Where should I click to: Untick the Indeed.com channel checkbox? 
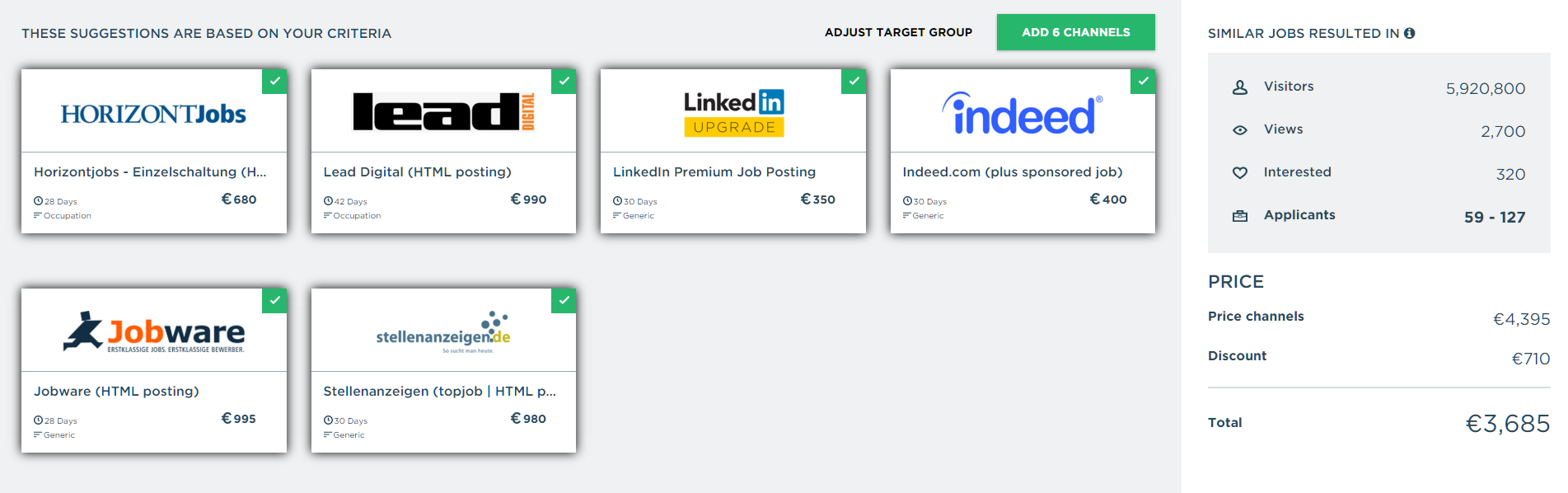1143,81
